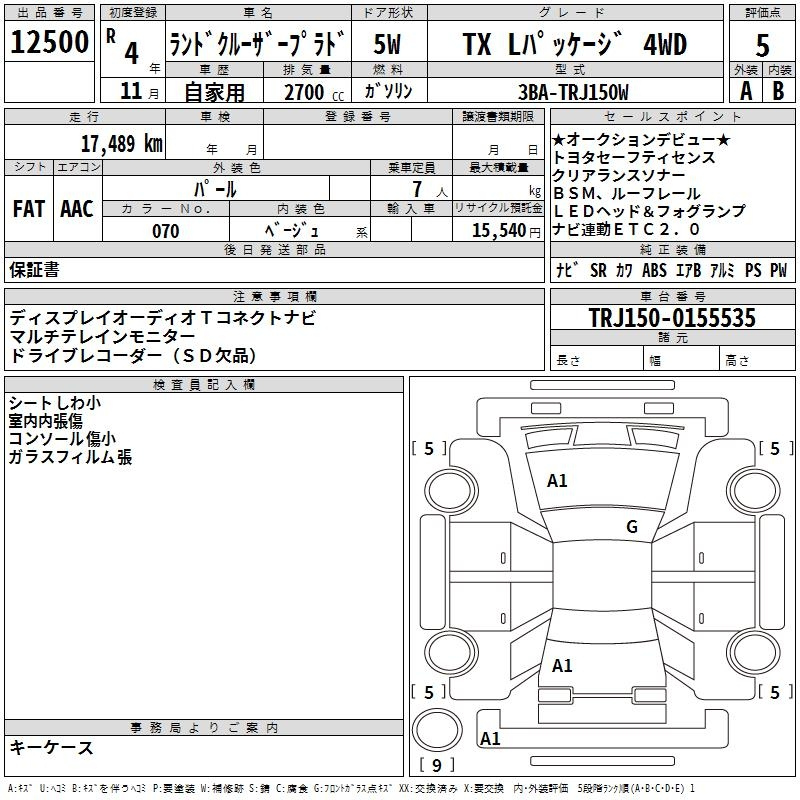Click the G windshield mark on car diagram
Screen dimensions: 800x800
(632, 527)
